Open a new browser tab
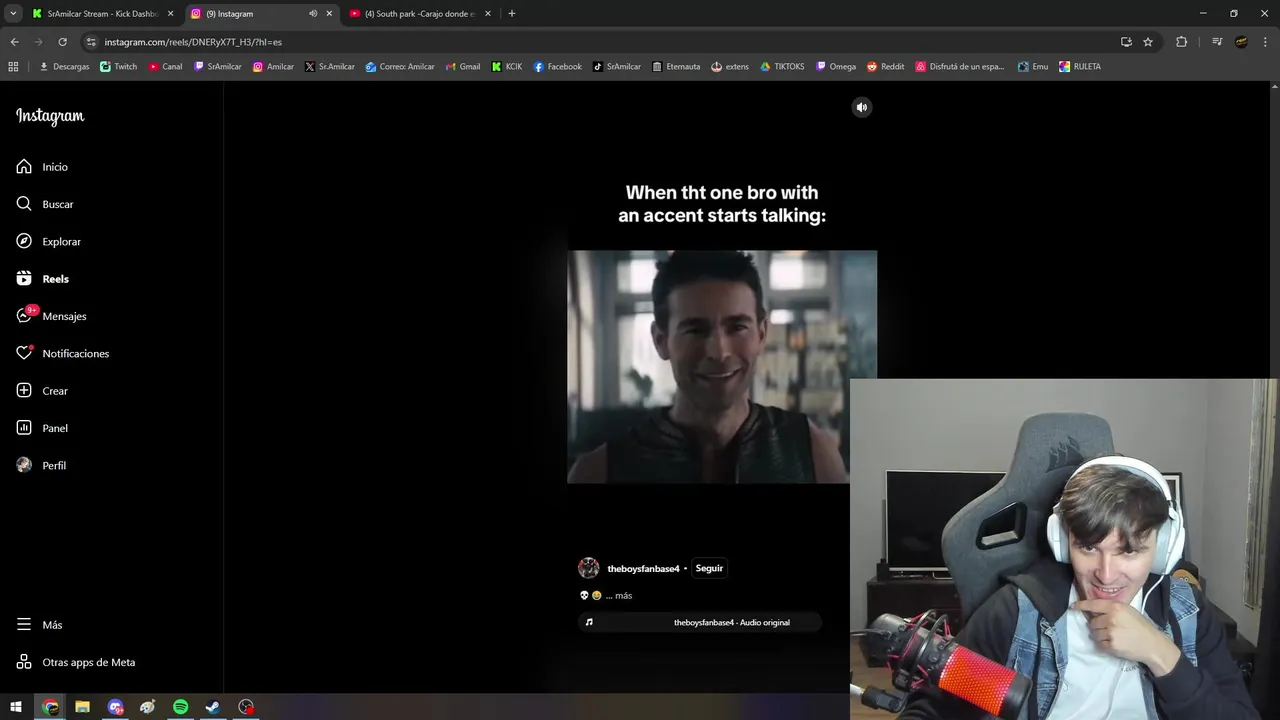Image resolution: width=1280 pixels, height=720 pixels. (512, 14)
